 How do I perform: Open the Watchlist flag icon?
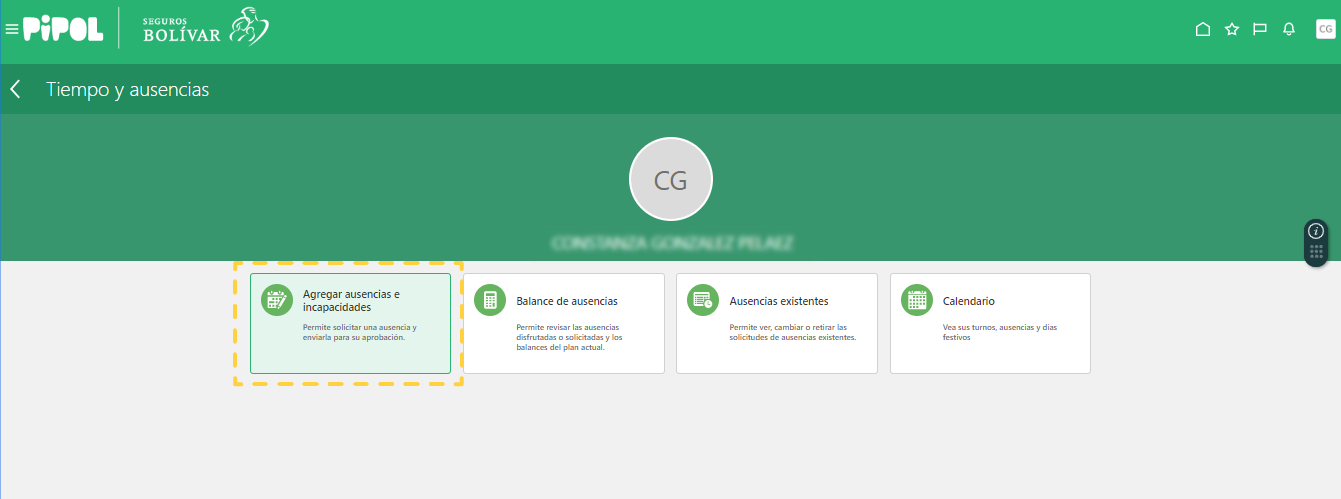tap(1260, 30)
